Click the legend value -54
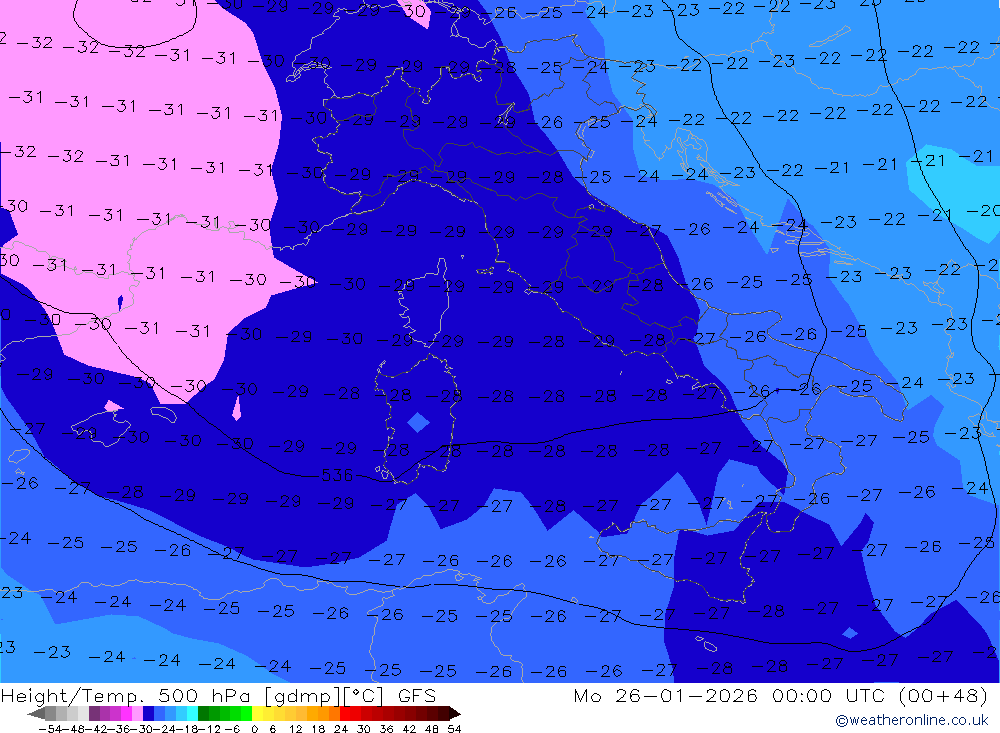Screen dimensions: 1000x733 50,729
